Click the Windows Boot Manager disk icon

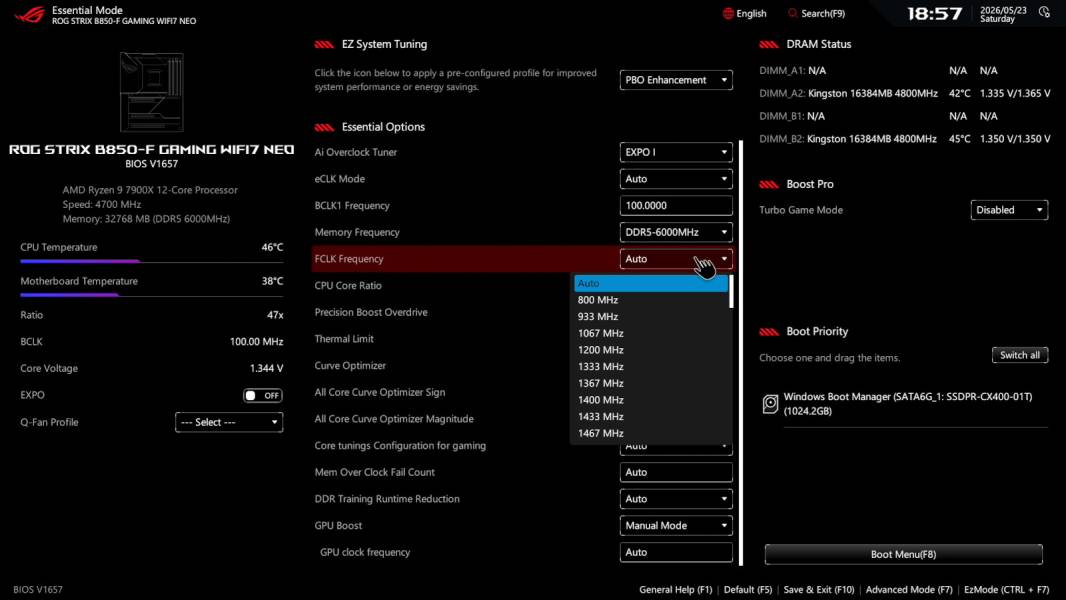[x=770, y=404]
